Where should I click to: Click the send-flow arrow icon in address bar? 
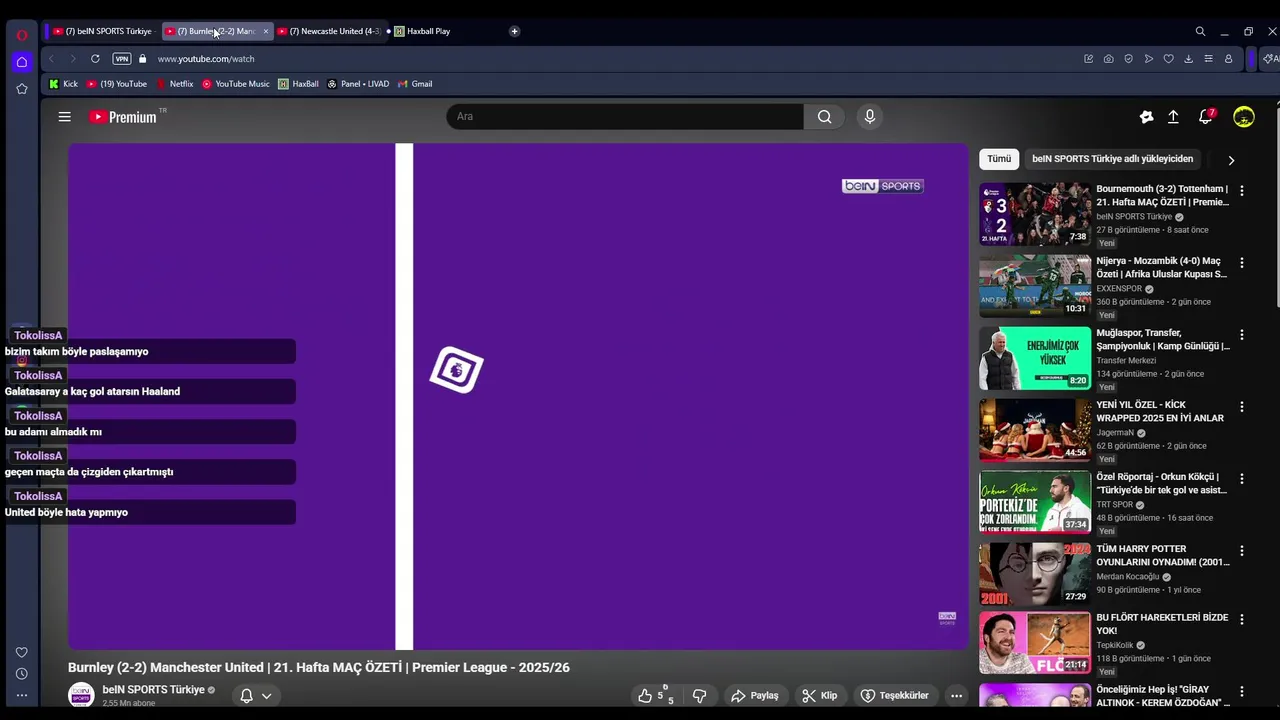click(1148, 59)
